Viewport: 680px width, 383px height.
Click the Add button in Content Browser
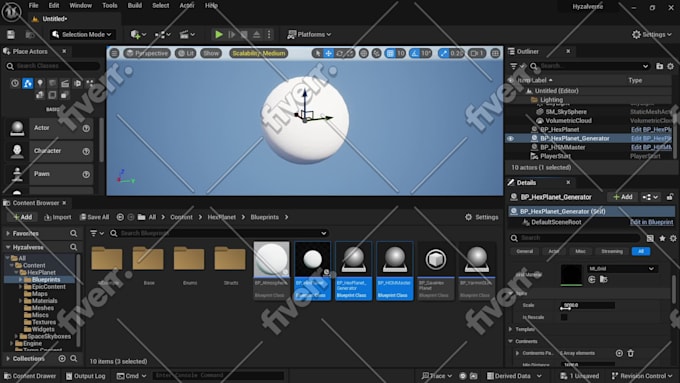click(x=23, y=217)
